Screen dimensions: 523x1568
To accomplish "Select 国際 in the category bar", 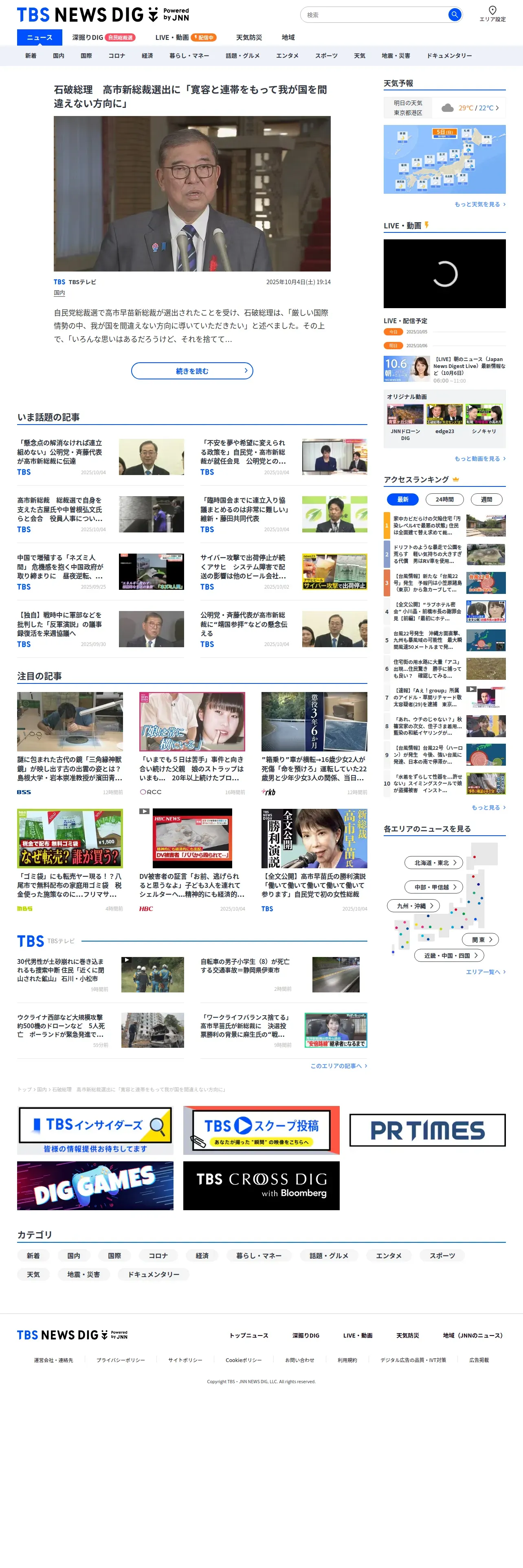I will click(x=86, y=55).
